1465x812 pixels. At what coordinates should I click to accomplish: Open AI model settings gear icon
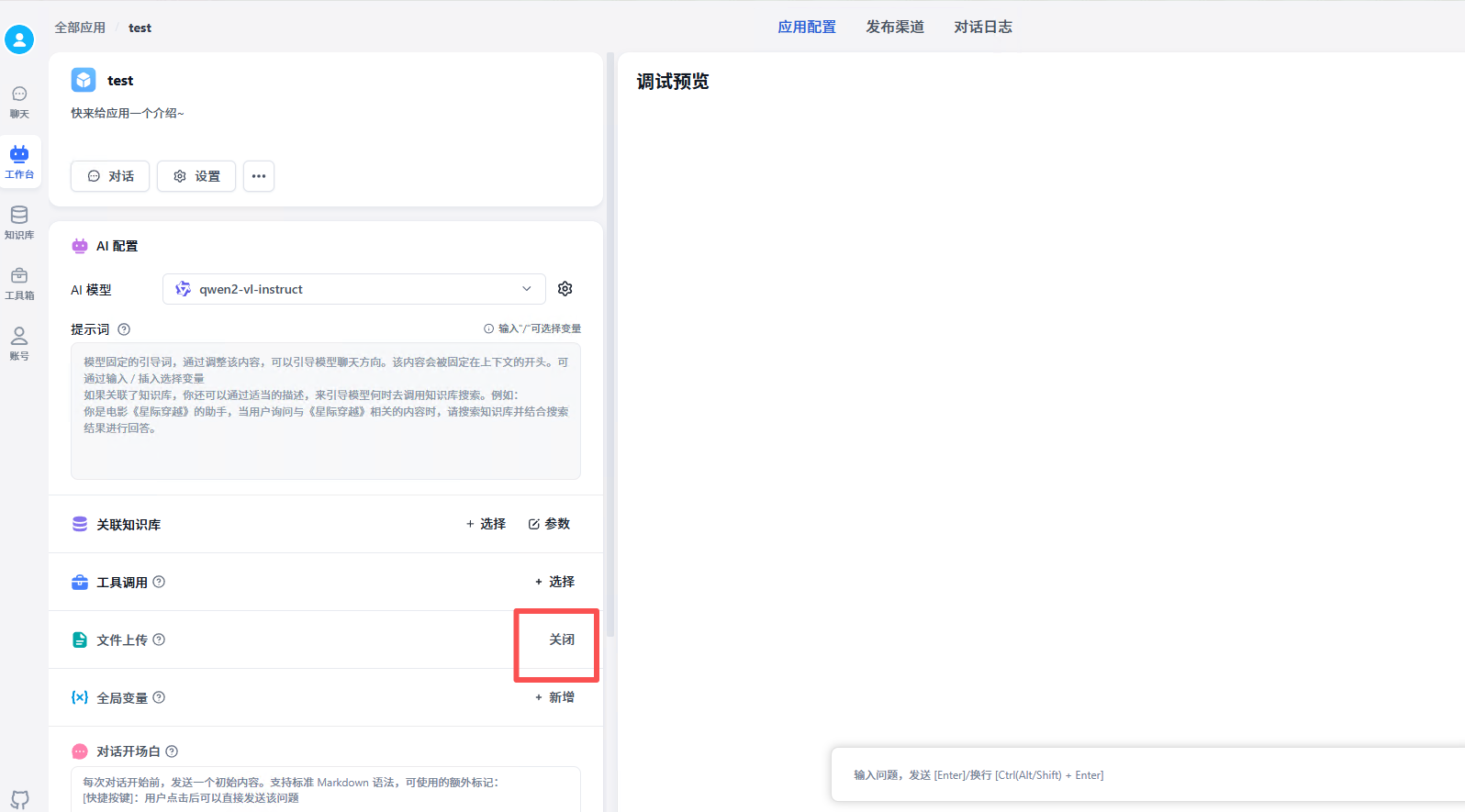[x=565, y=289]
